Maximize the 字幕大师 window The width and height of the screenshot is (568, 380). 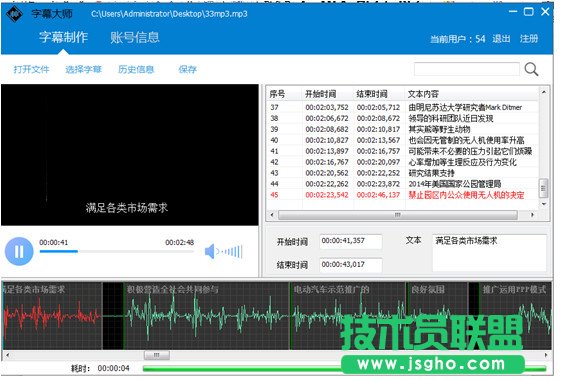[x=529, y=12]
